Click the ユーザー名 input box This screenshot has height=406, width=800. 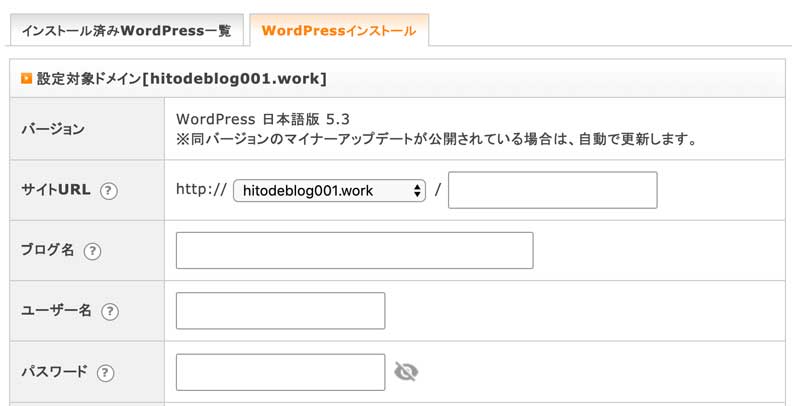tap(281, 311)
